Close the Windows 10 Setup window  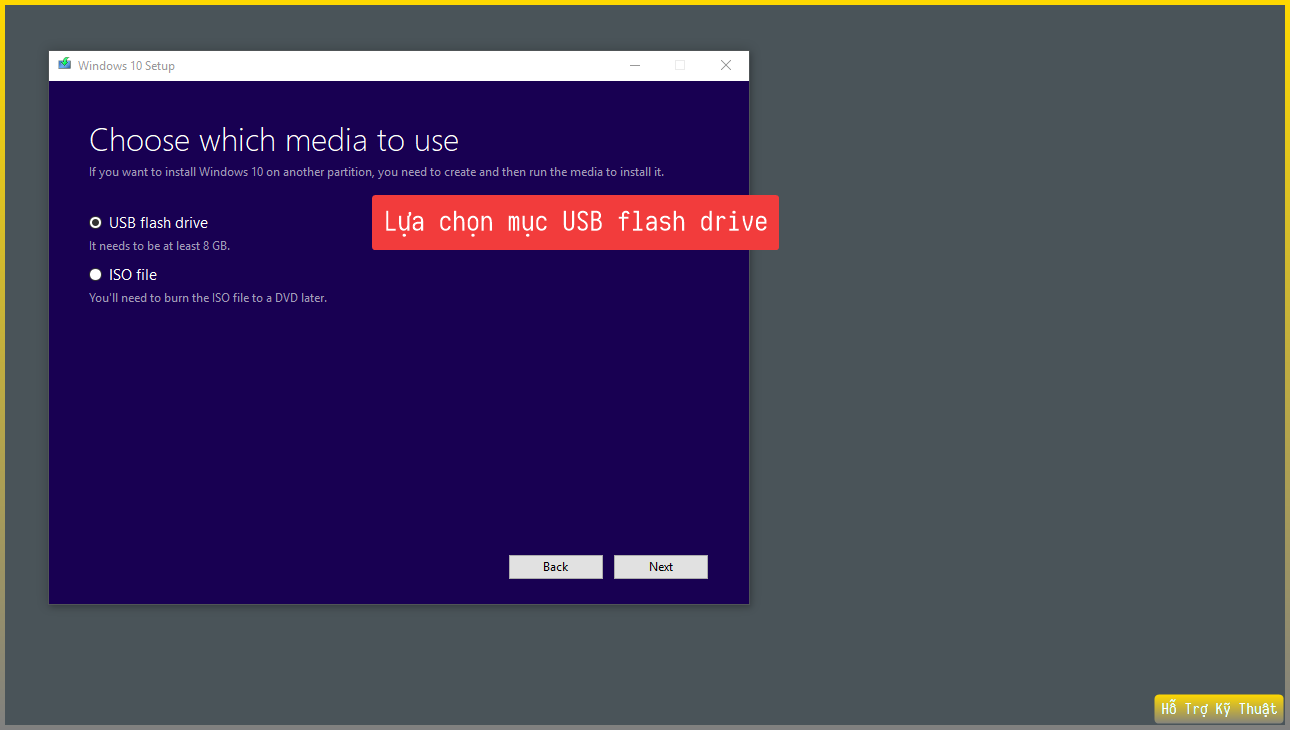726,66
